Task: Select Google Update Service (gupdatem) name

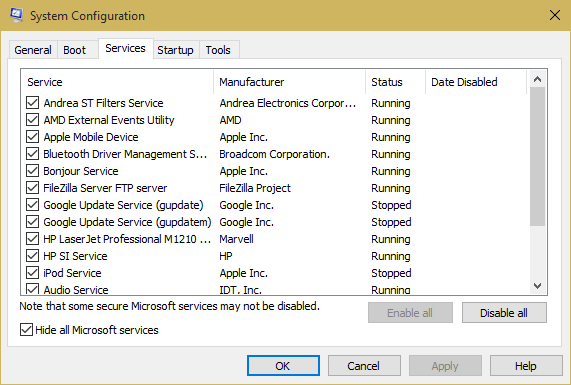Action: coord(127,222)
